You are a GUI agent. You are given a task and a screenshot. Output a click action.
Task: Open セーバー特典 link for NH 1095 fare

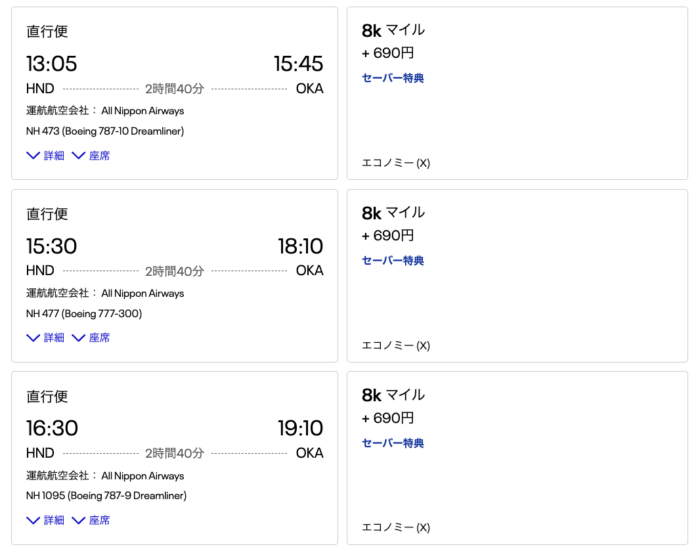393,443
